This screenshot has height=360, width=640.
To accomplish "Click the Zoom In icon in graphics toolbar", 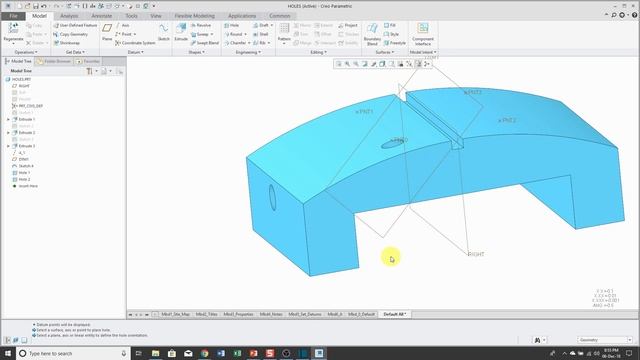I will click(x=347, y=64).
